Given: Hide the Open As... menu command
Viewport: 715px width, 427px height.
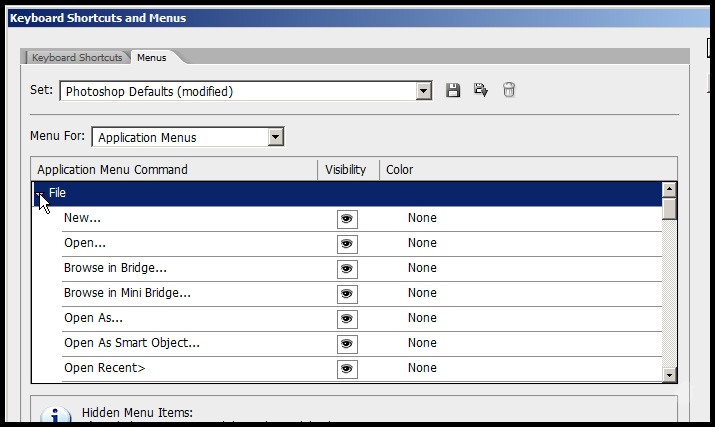Looking at the screenshot, I should 347,318.
